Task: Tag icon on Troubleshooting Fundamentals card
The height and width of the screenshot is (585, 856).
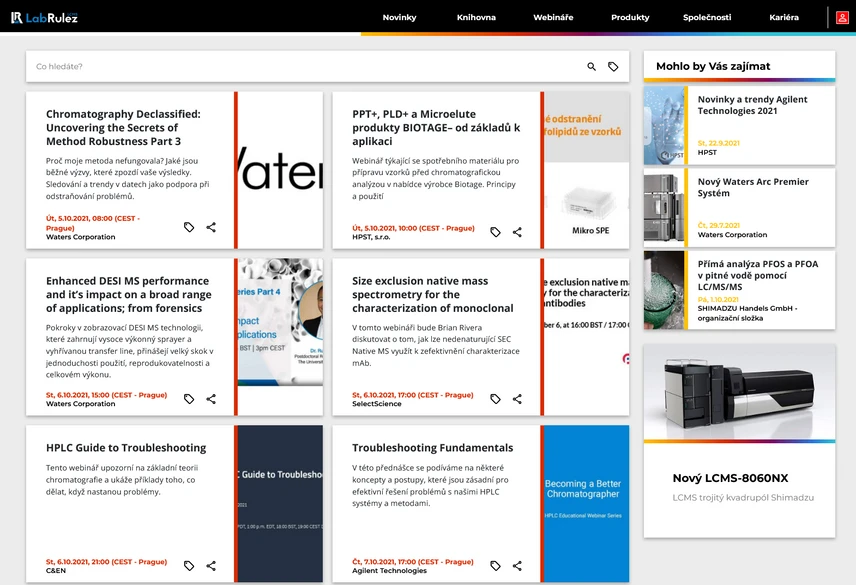Action: (x=495, y=566)
